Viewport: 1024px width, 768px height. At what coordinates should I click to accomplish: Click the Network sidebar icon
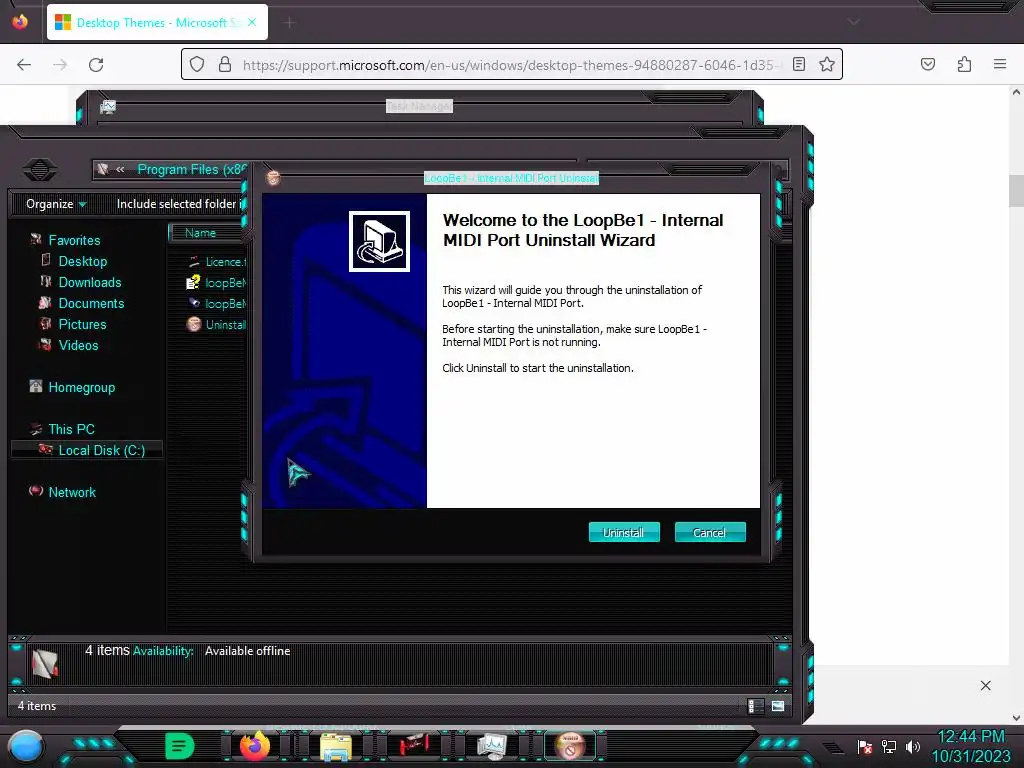[36, 490]
